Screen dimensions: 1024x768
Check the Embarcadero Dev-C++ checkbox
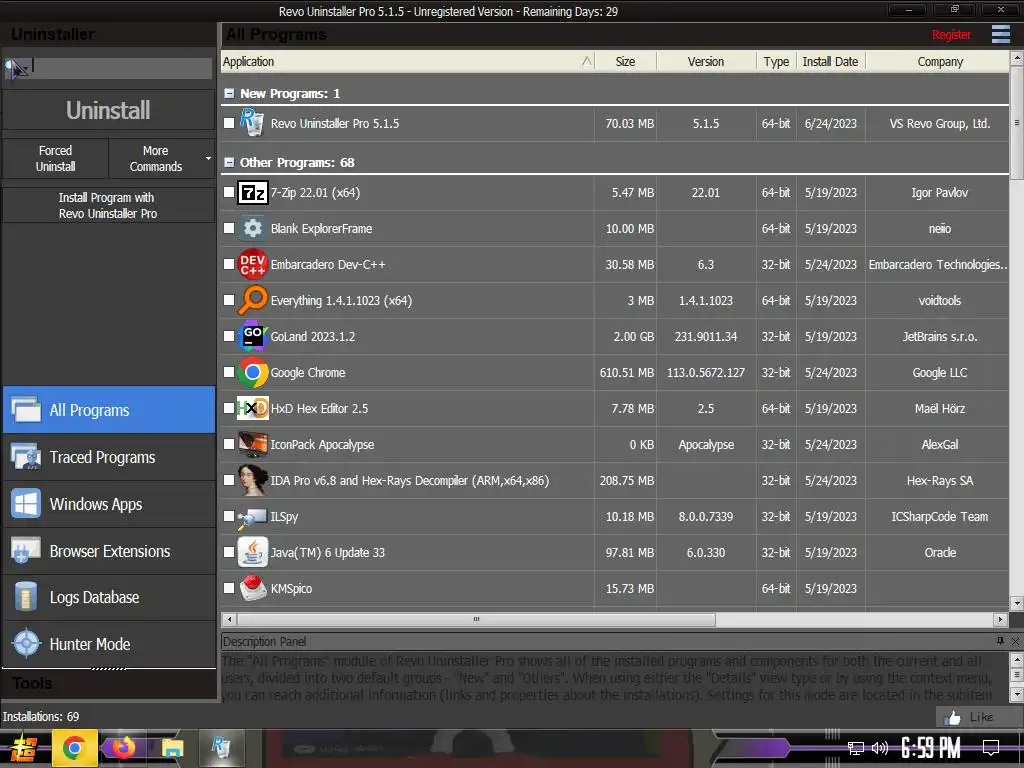(x=229, y=264)
